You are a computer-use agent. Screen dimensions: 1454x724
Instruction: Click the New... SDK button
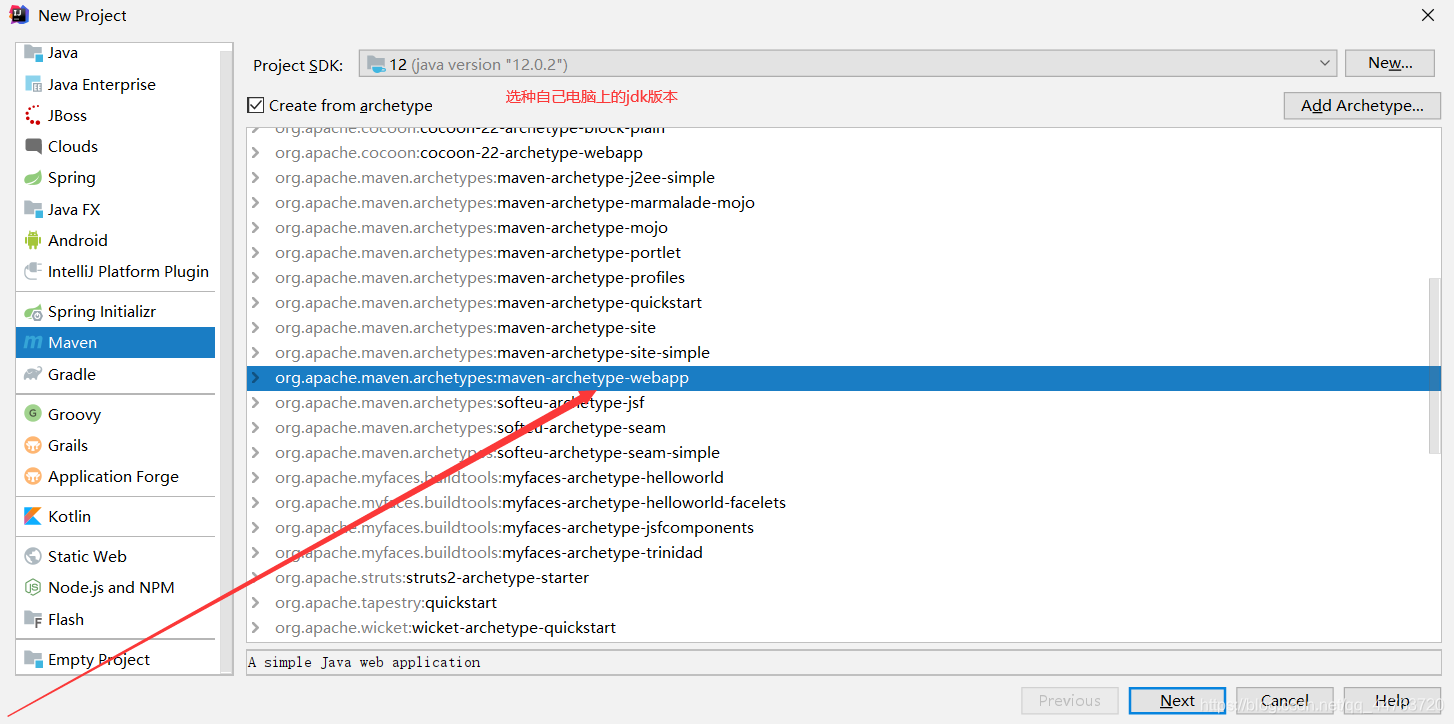tap(1390, 63)
